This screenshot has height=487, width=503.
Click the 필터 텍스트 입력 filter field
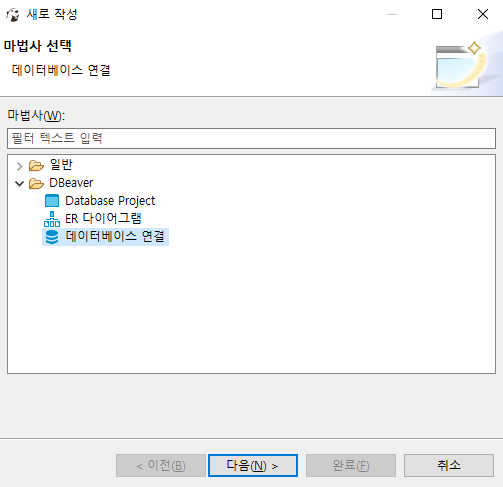(x=251, y=138)
